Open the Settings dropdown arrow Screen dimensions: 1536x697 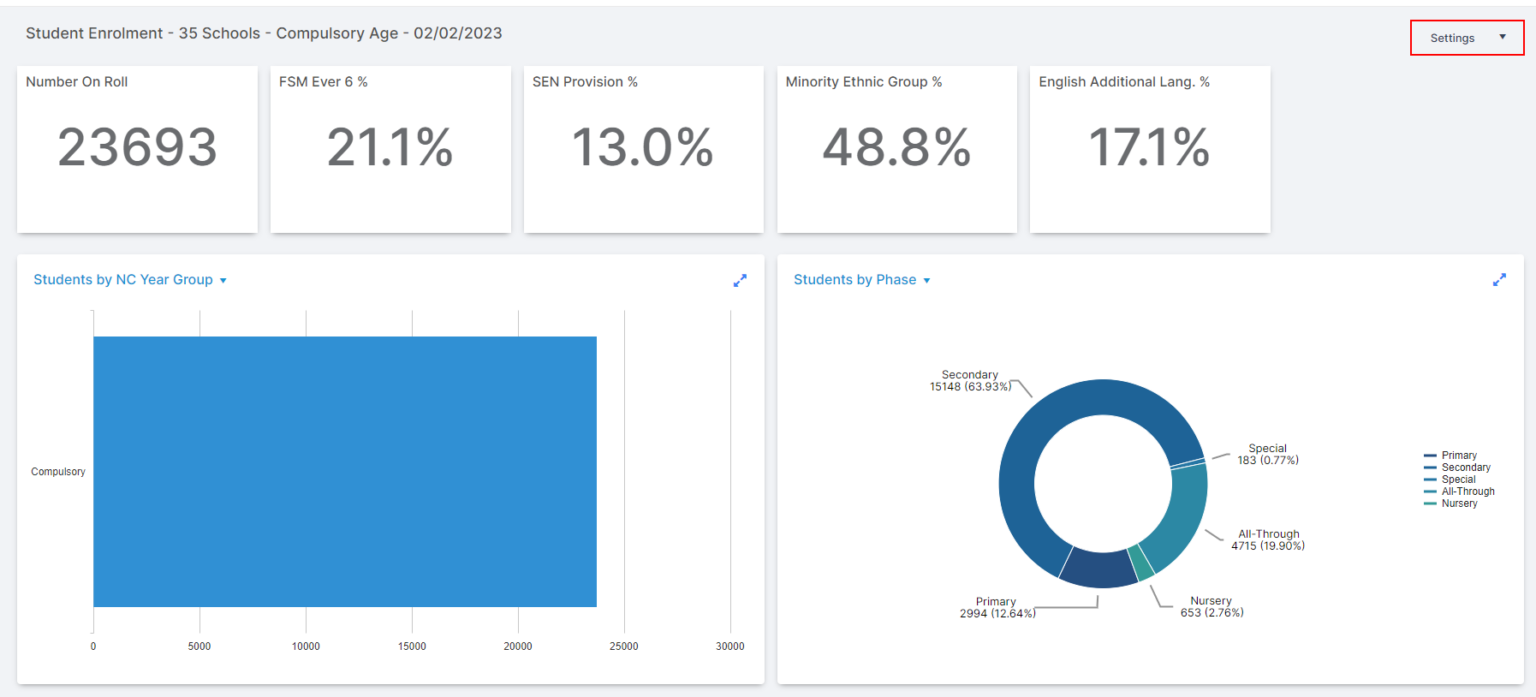pos(1501,36)
